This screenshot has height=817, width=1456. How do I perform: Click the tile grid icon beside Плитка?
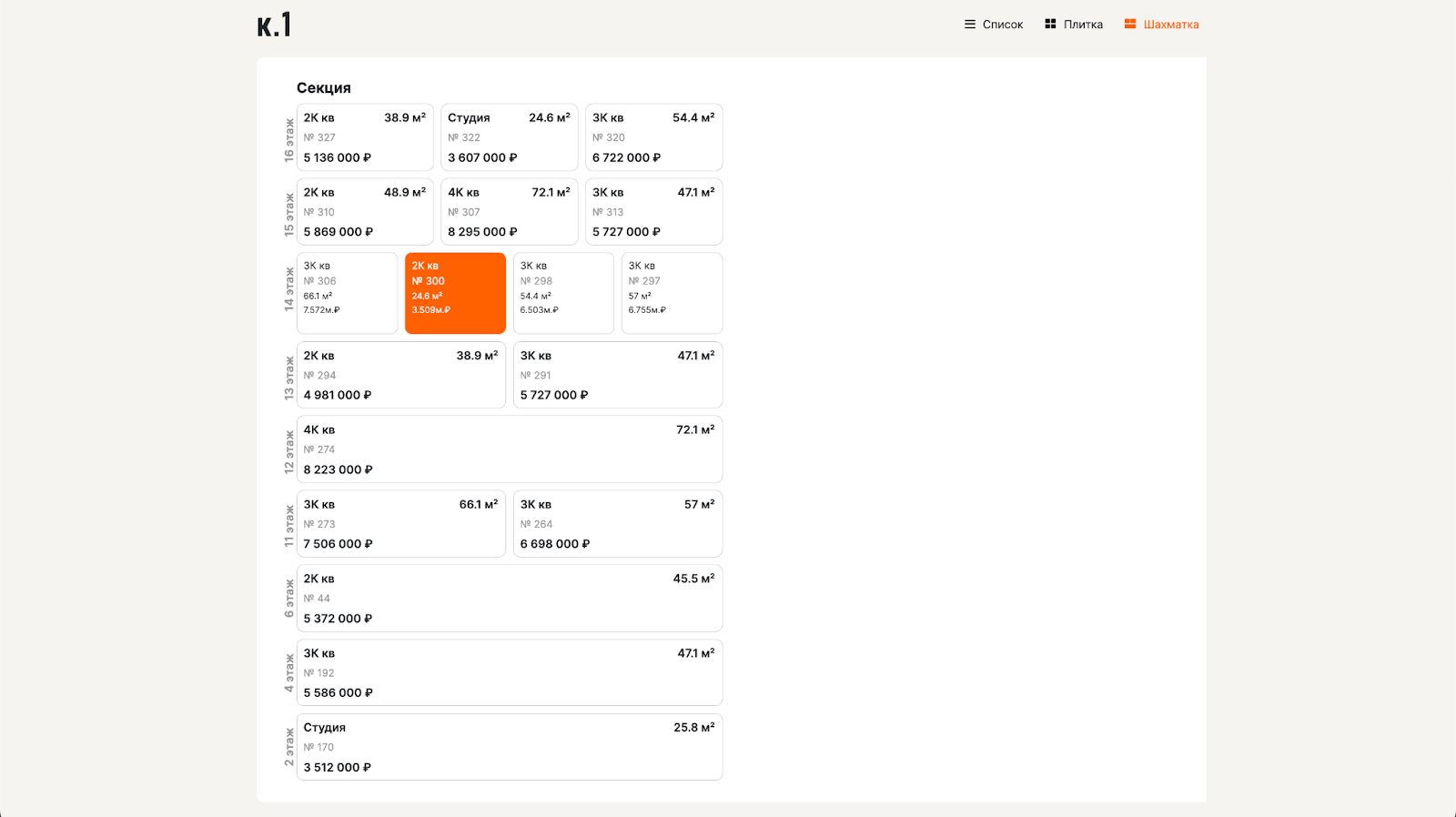click(1050, 25)
